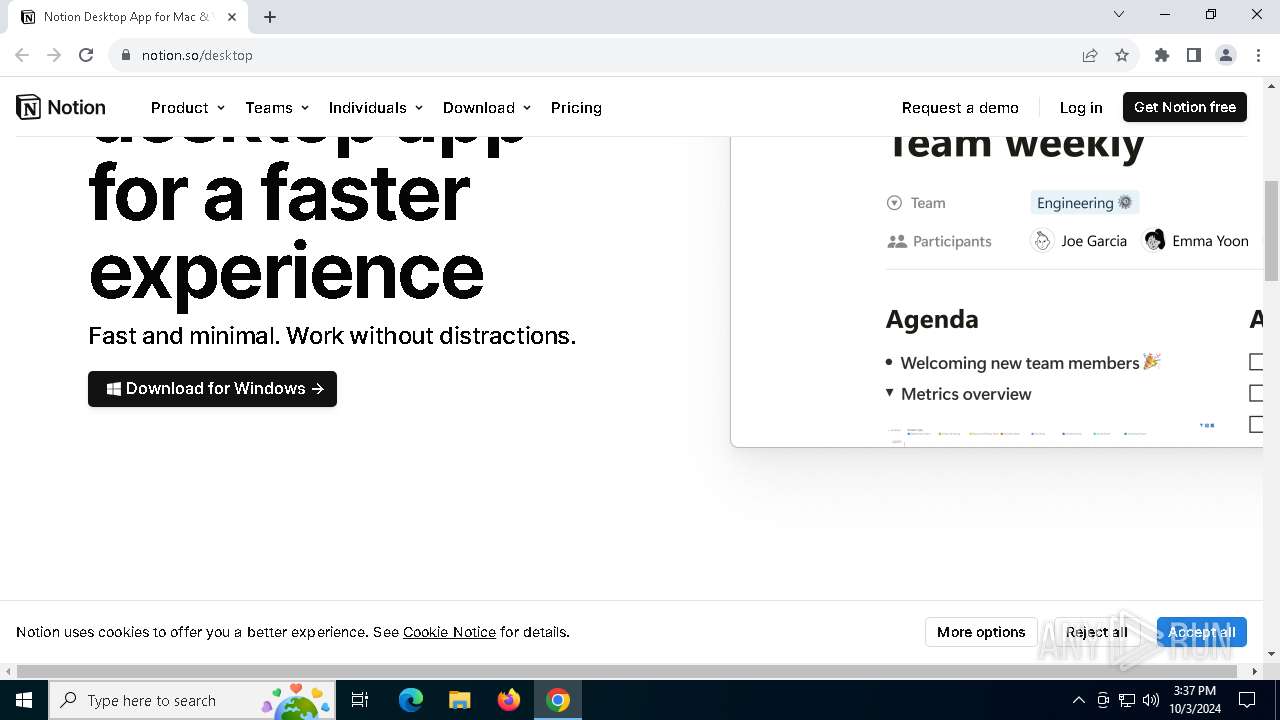Tick the third checkbox below Metrics overview
Image resolution: width=1280 pixels, height=720 pixels.
pos(1256,424)
